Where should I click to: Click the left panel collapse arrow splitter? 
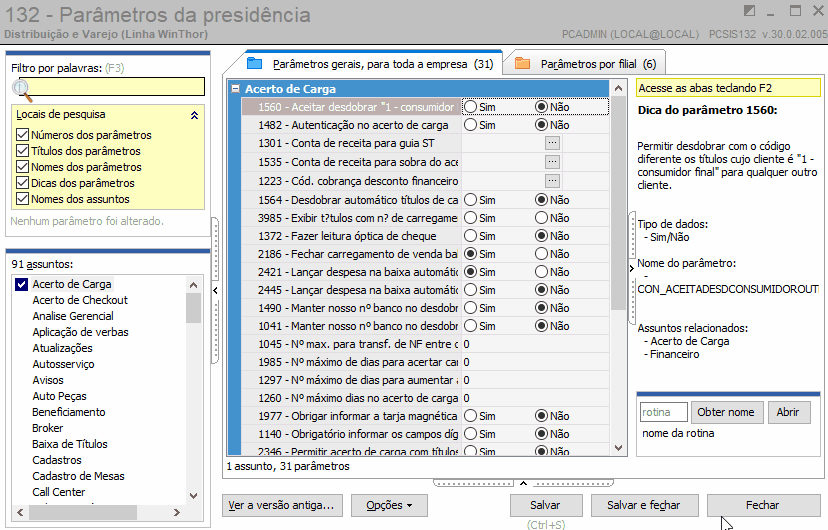coord(215,290)
